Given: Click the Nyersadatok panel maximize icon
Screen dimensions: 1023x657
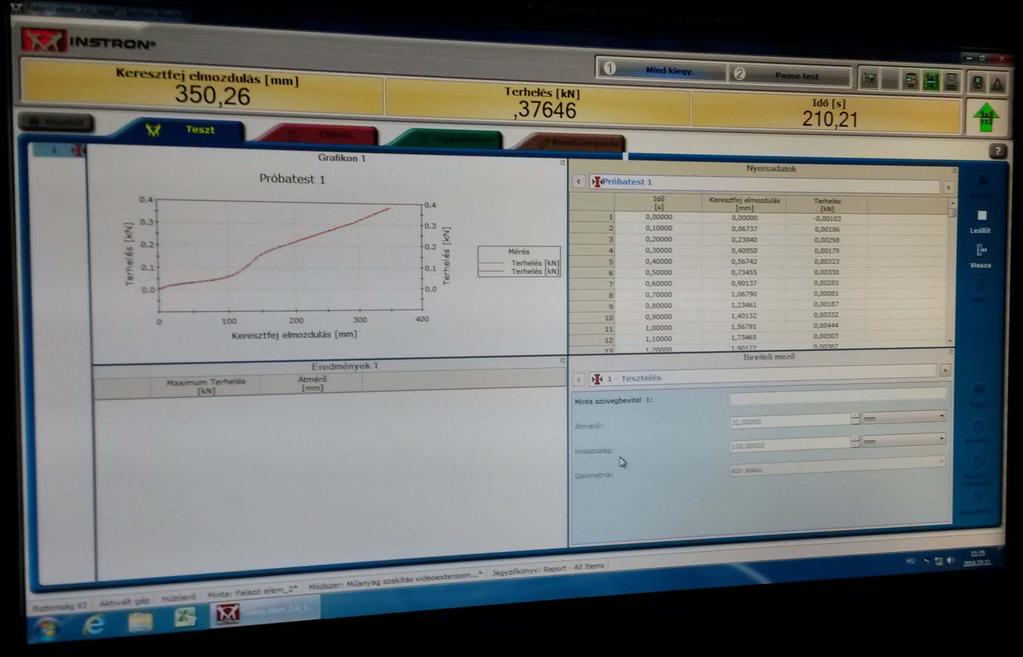Looking at the screenshot, I should click(x=954, y=171).
